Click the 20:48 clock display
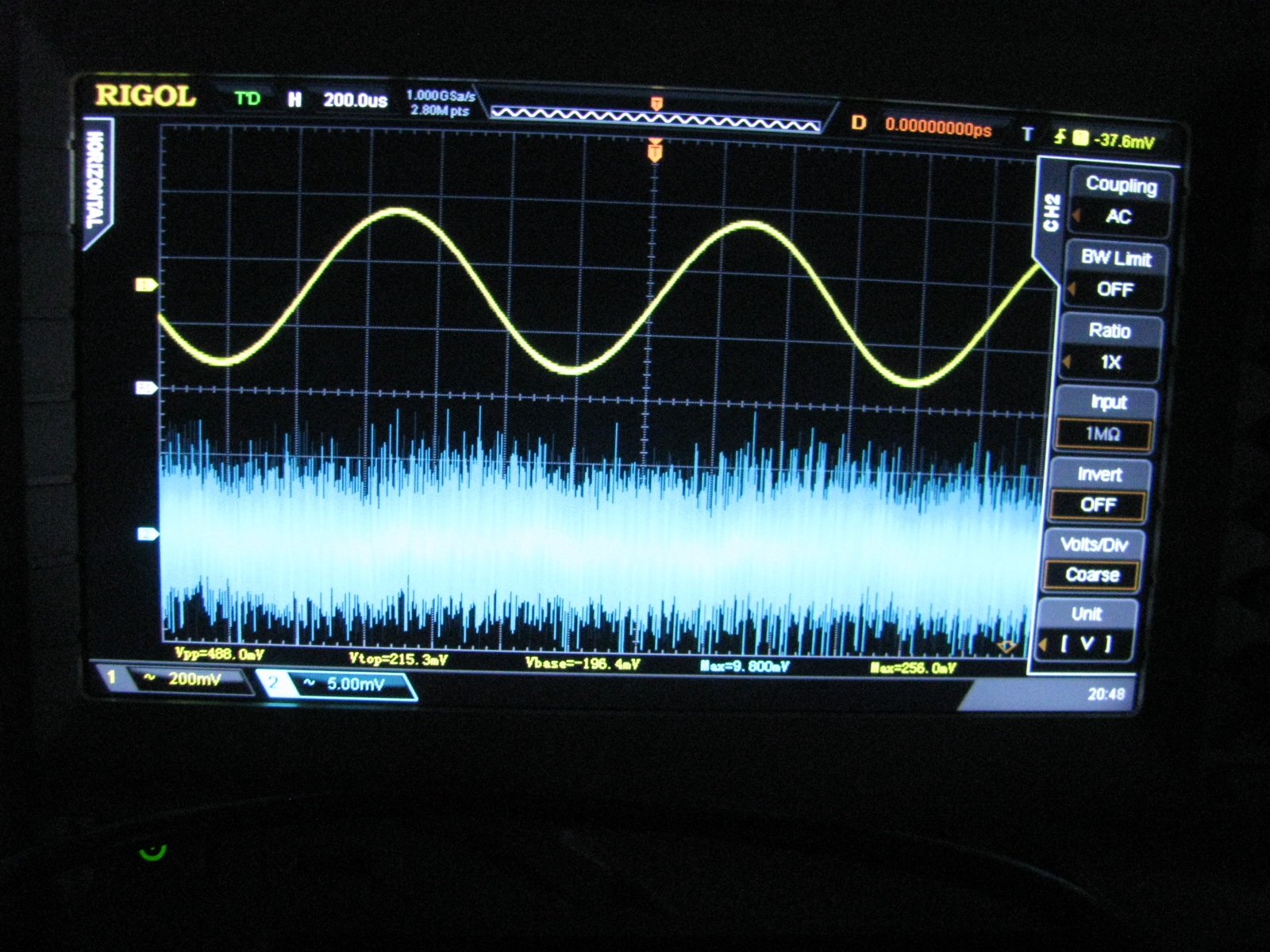This screenshot has width=1270, height=952. (x=1106, y=694)
